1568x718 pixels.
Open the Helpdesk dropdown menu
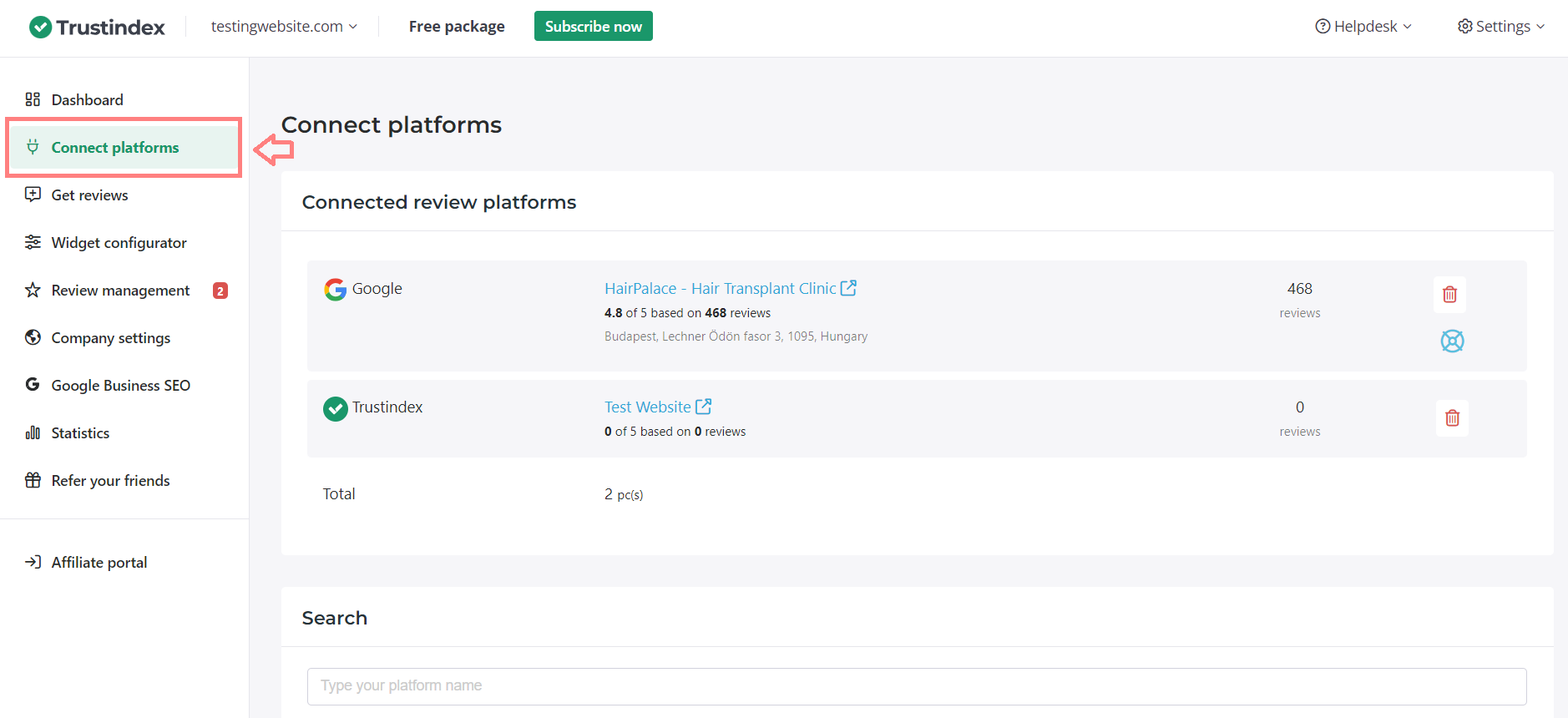click(x=1363, y=27)
